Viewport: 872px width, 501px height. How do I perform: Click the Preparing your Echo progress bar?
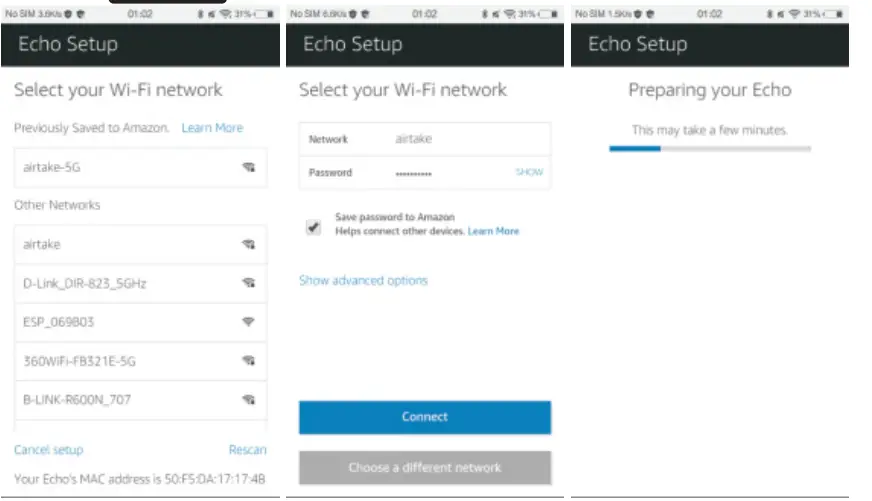pos(710,148)
